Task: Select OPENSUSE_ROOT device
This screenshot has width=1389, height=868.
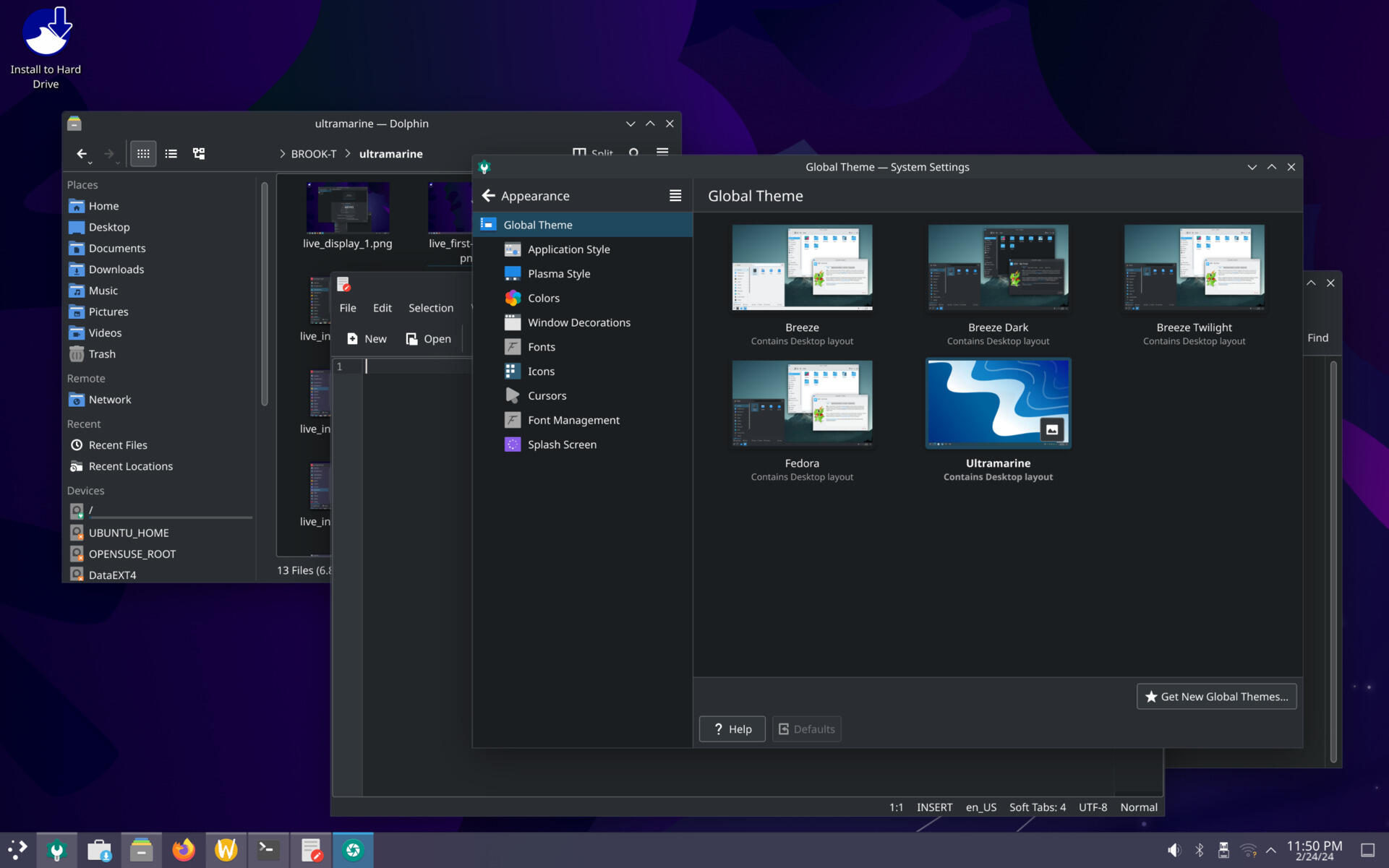Action: pos(159,554)
